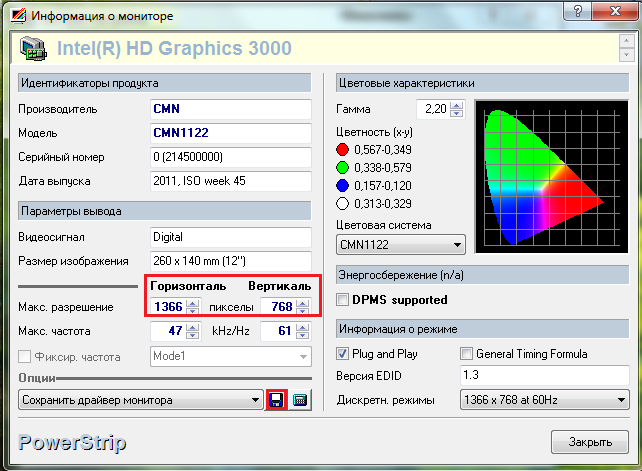Image resolution: width=642 pixels, height=471 pixels.
Task: Click the Энергосбережение (n/a) section header
Action: (x=482, y=275)
